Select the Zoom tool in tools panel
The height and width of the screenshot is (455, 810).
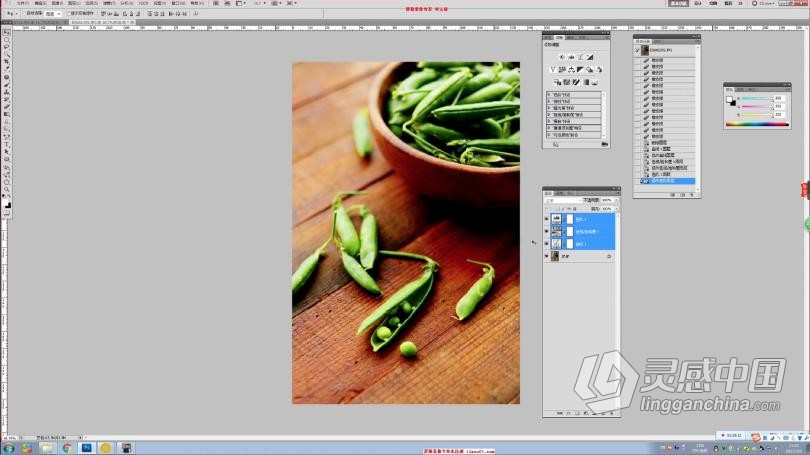pos(7,189)
